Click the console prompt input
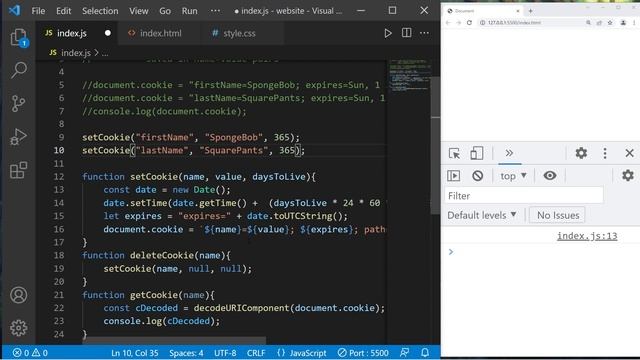The image size is (640, 360). (x=545, y=252)
